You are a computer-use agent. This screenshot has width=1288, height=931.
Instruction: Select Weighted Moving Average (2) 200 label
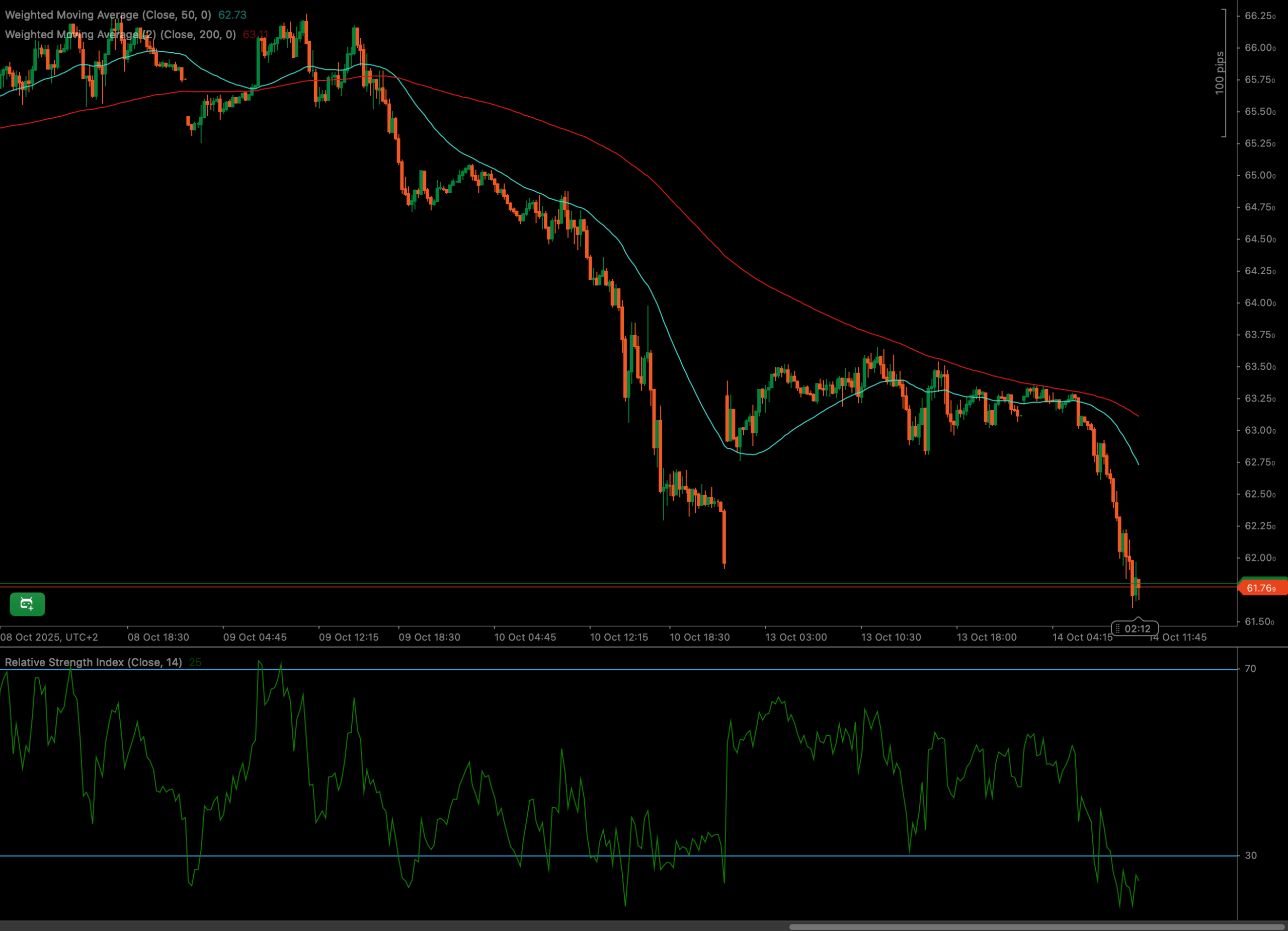120,35
